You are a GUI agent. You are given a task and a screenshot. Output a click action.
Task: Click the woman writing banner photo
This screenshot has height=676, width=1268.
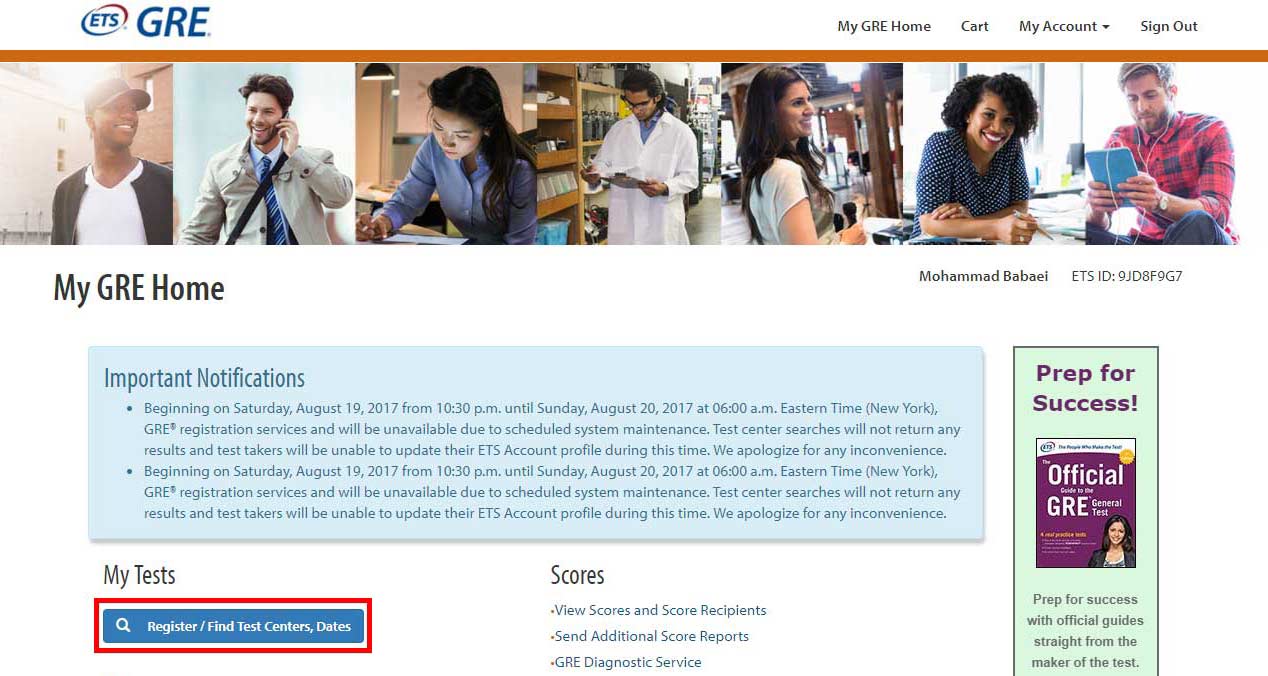446,154
